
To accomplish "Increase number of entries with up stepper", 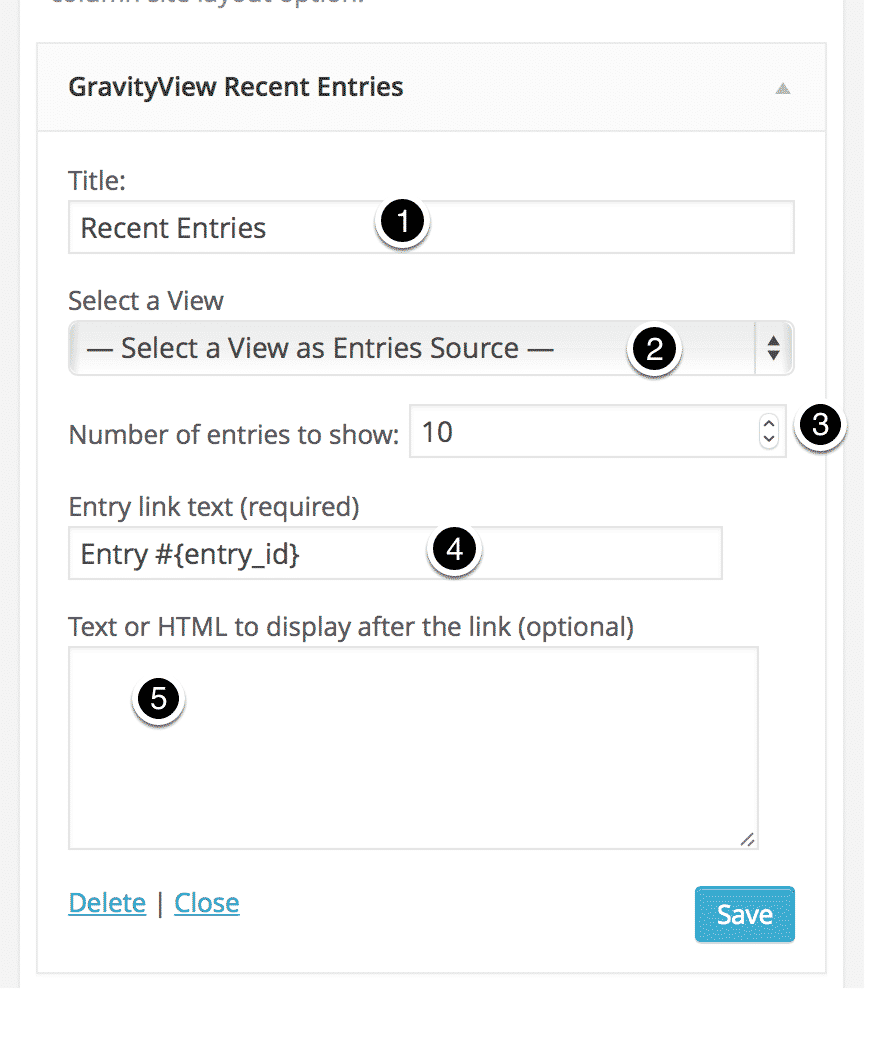I will [768, 424].
